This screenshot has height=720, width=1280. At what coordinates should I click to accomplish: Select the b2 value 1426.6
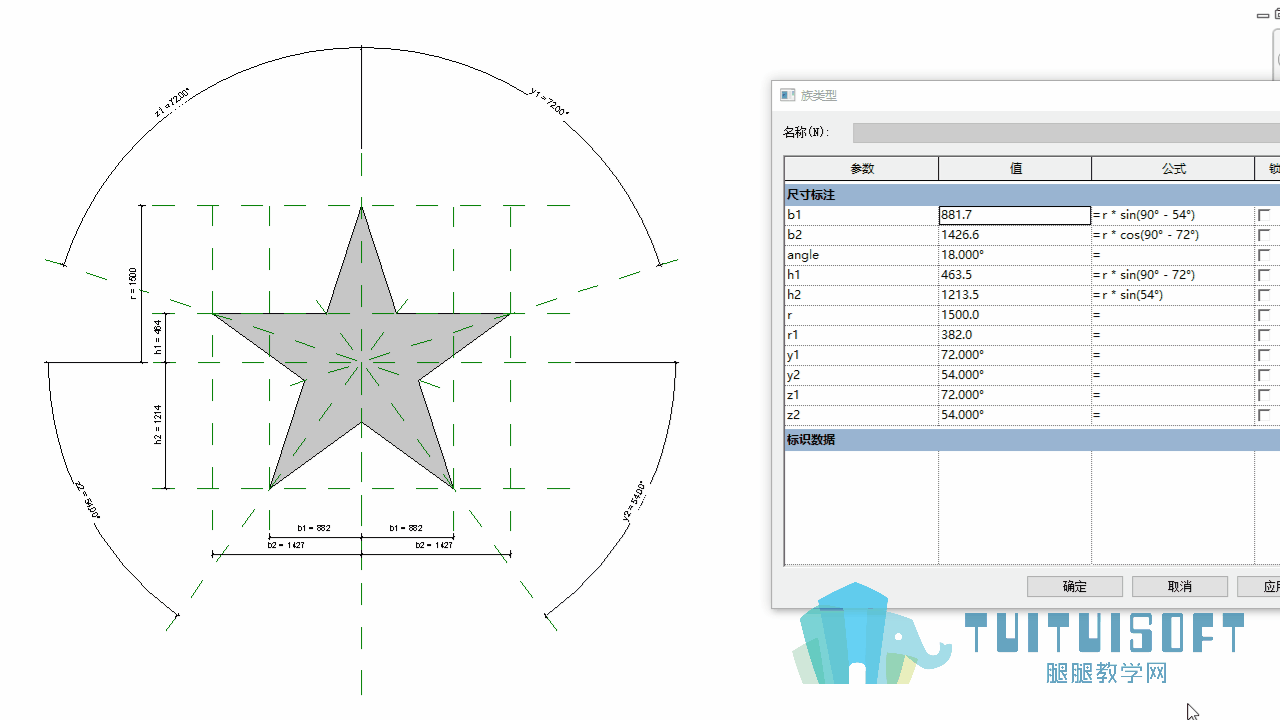(1015, 235)
